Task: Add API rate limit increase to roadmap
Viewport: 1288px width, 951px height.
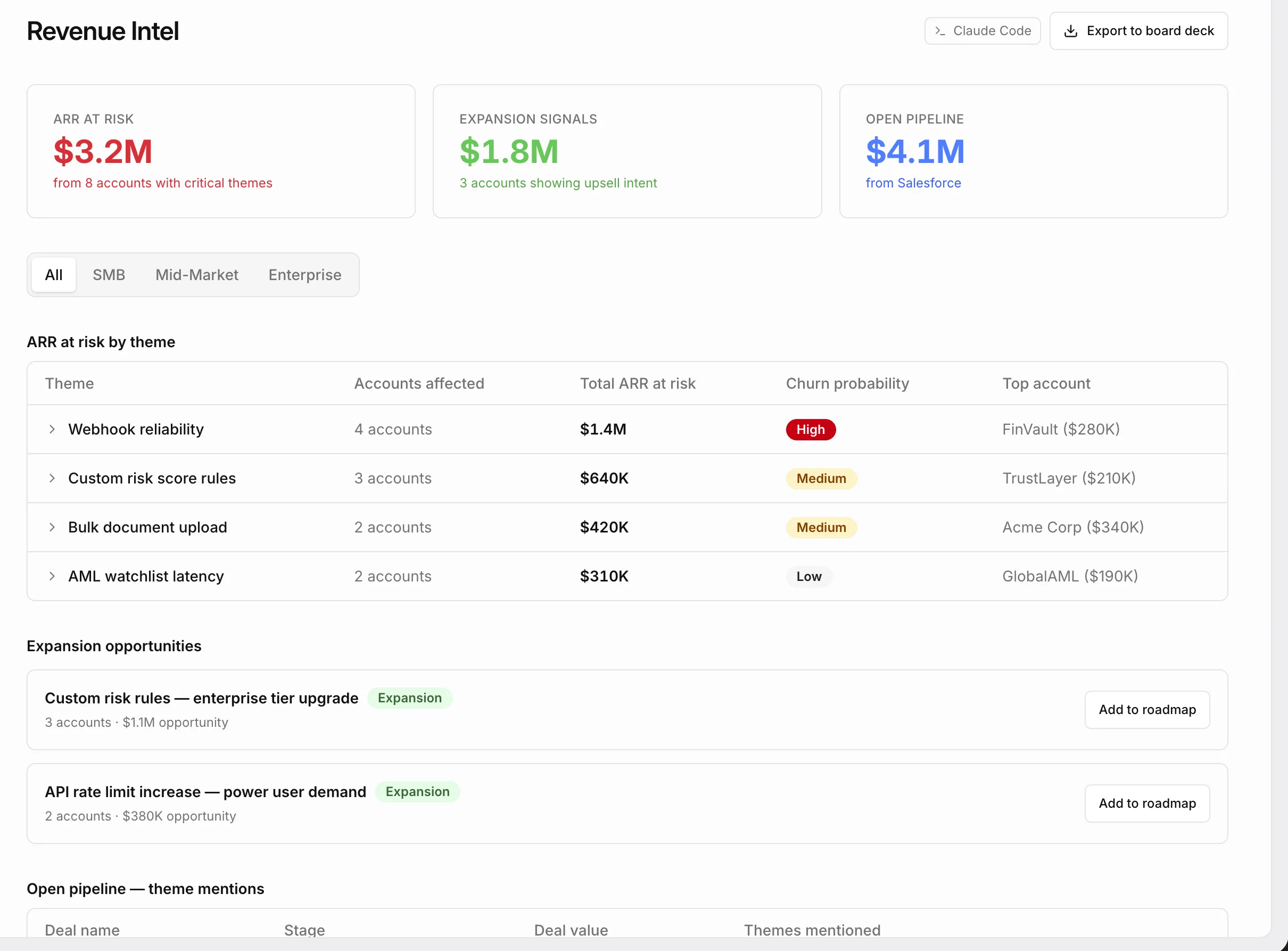Action: [x=1147, y=804]
